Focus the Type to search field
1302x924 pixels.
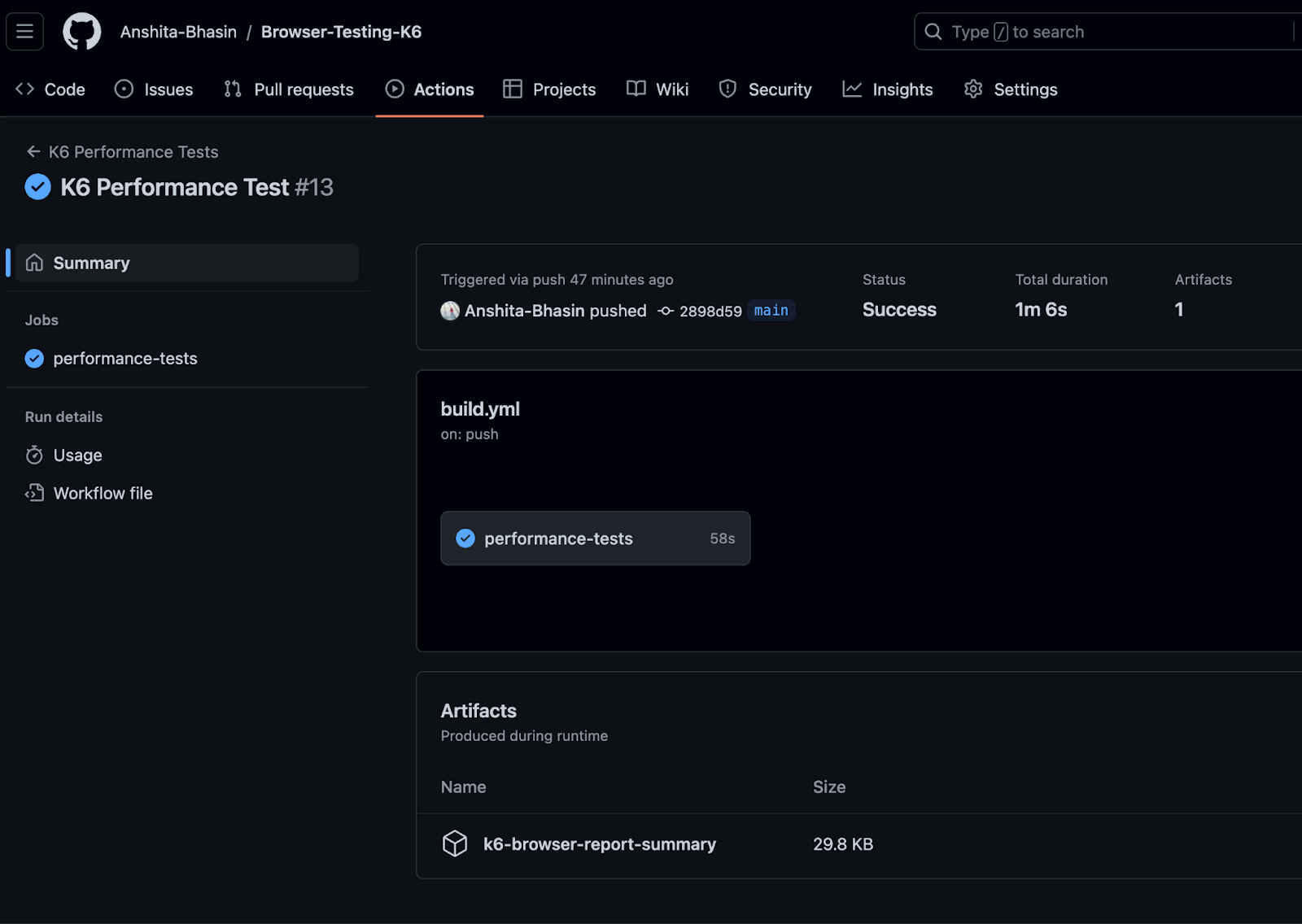(x=1107, y=32)
